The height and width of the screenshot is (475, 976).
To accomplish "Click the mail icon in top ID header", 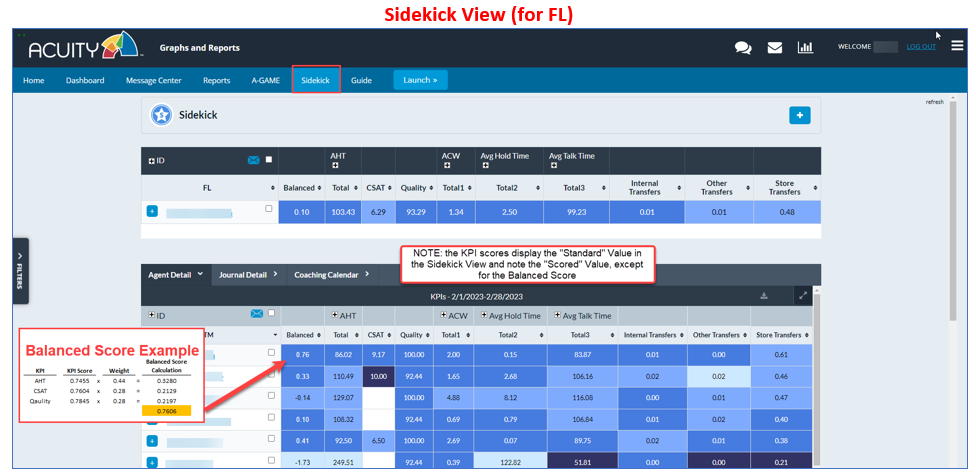I will [254, 160].
